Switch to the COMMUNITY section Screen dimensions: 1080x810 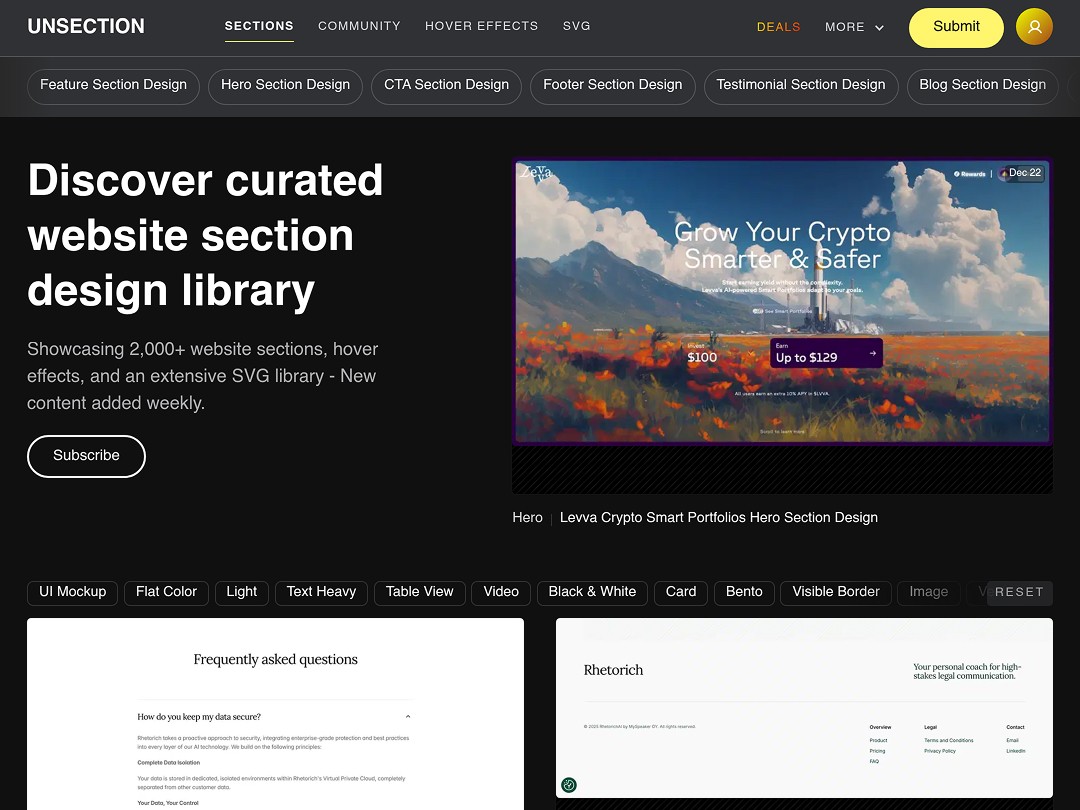coord(359,26)
